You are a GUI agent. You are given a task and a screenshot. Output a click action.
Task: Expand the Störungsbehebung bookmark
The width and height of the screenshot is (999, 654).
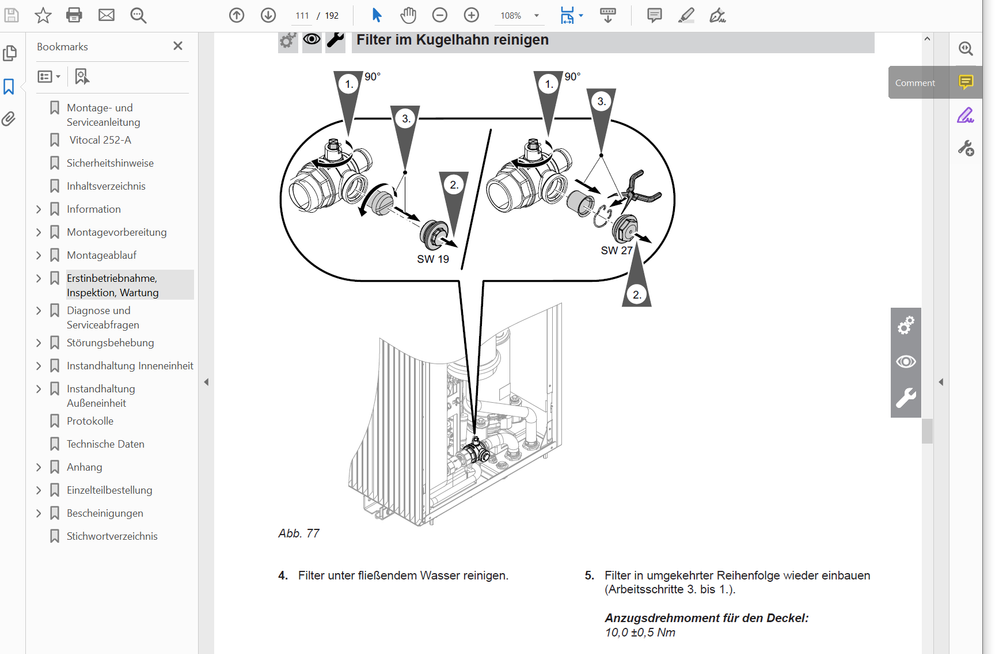(x=39, y=343)
